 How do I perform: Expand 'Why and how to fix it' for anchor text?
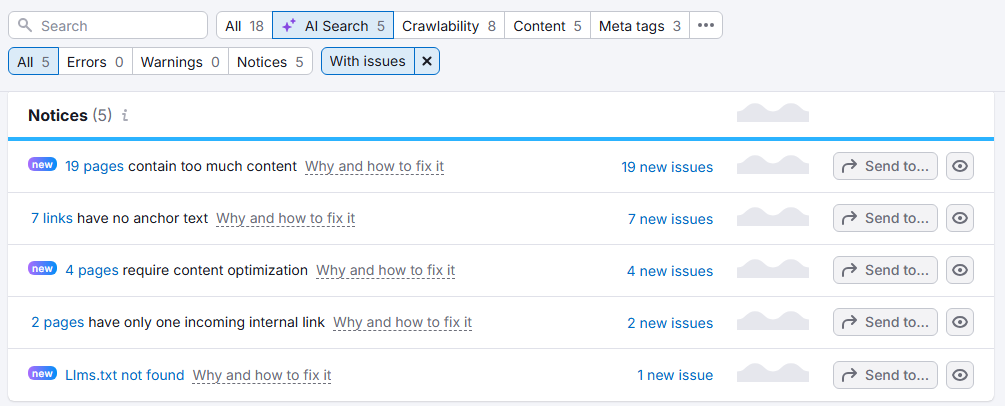[285, 219]
